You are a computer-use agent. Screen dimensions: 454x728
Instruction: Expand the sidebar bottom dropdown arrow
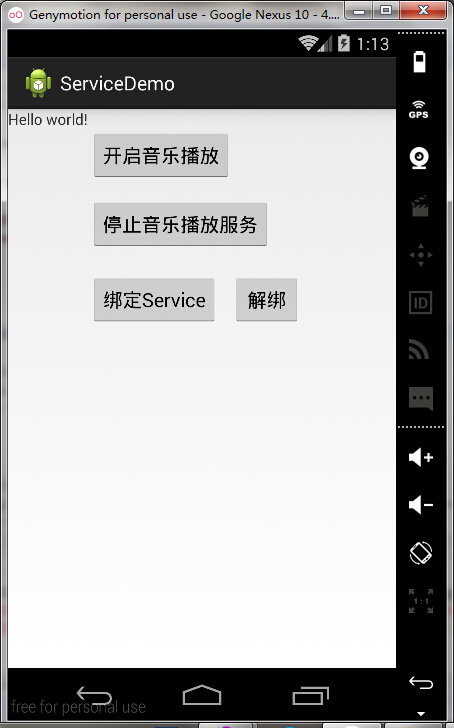(421, 714)
